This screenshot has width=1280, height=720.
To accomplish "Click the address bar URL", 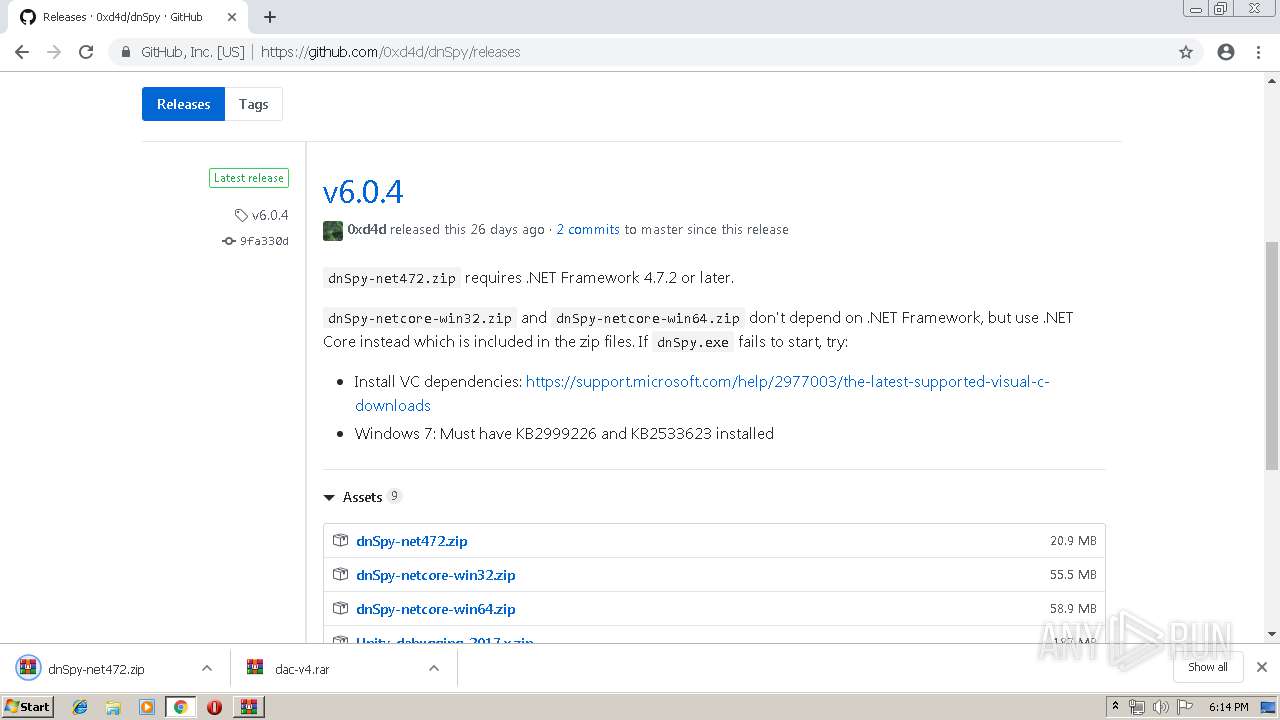I will point(391,52).
